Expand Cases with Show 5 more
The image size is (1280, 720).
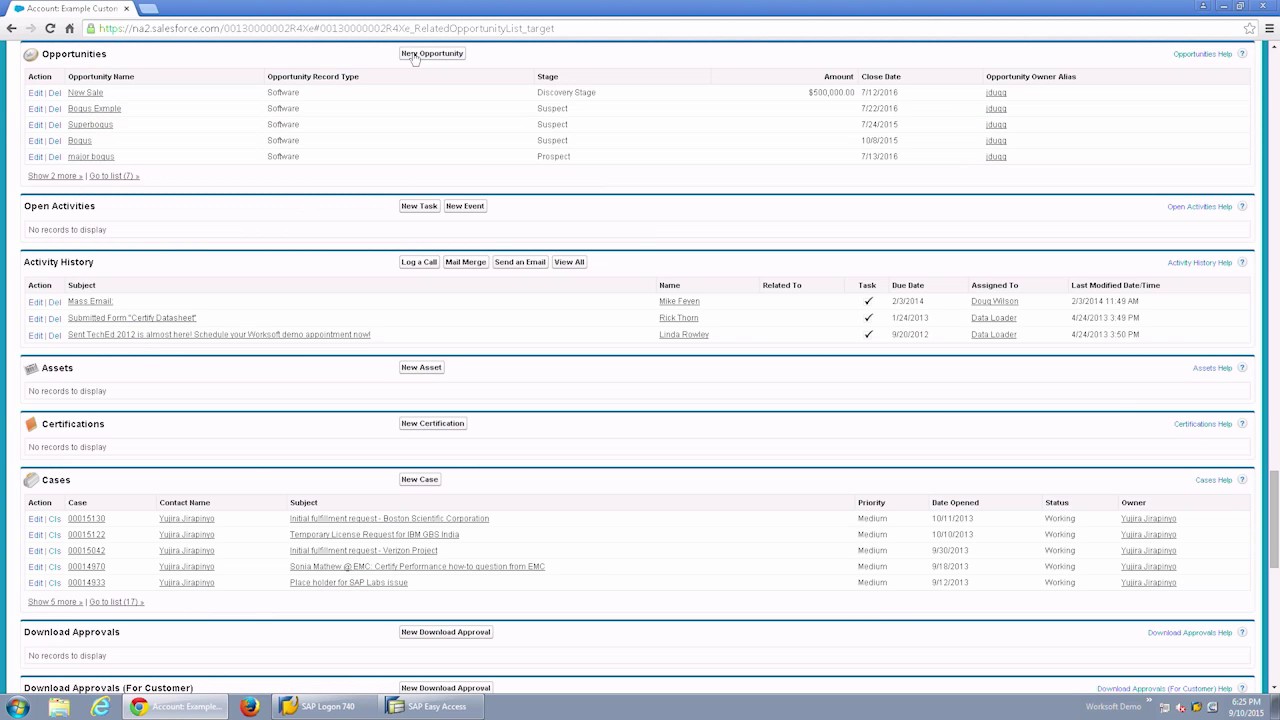[x=55, y=602]
